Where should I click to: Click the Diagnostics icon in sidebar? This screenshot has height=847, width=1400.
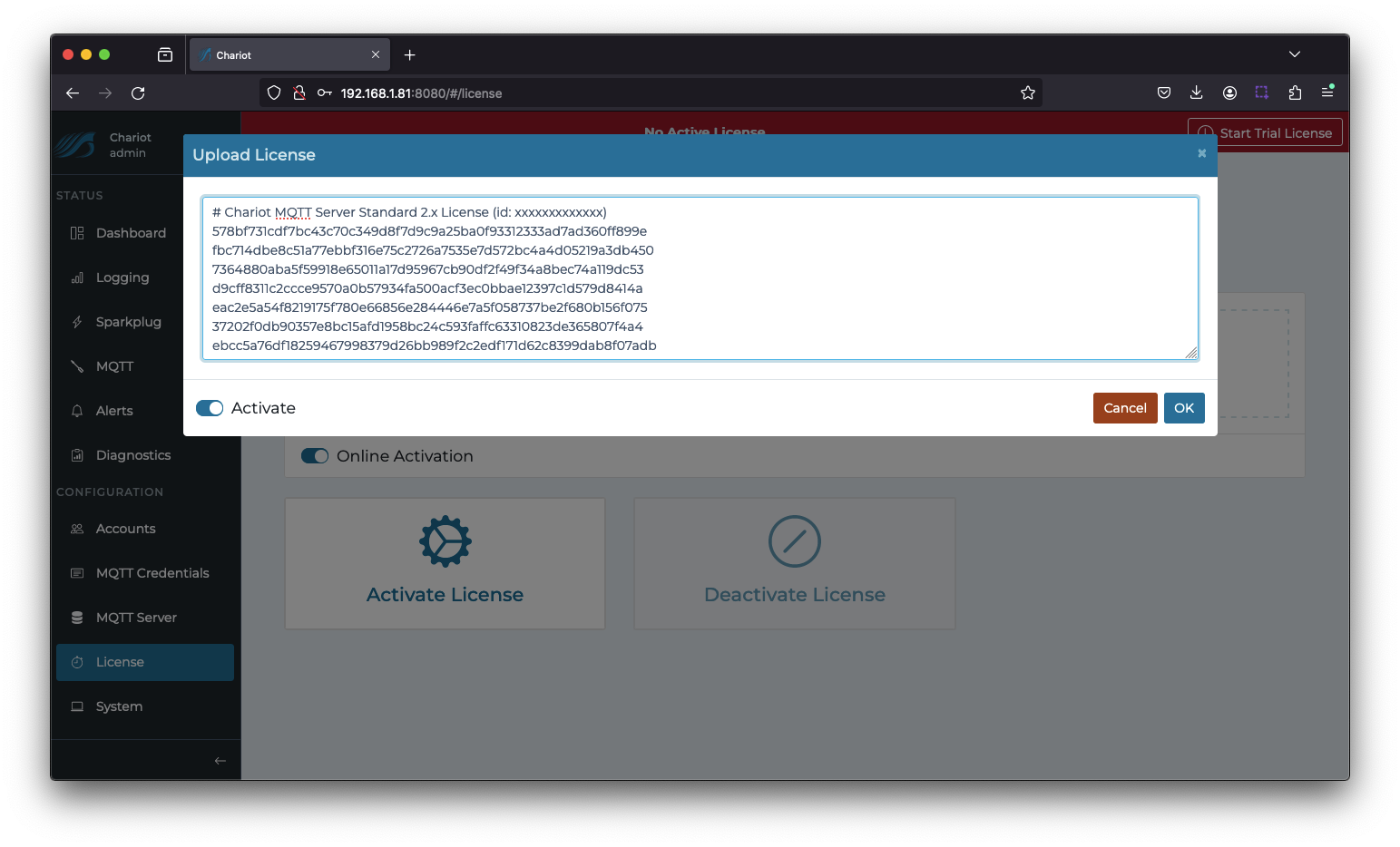pyautogui.click(x=77, y=455)
